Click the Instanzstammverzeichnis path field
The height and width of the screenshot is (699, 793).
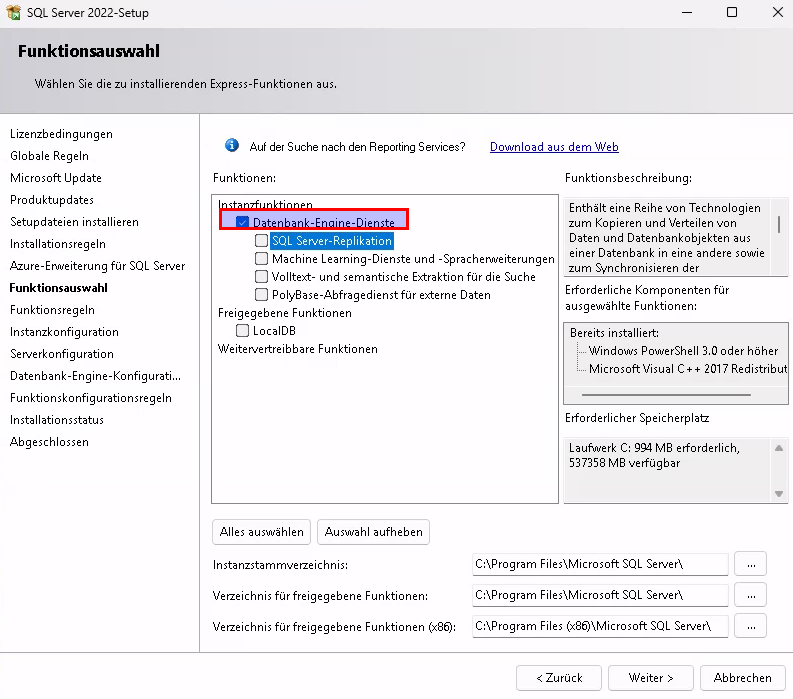600,564
